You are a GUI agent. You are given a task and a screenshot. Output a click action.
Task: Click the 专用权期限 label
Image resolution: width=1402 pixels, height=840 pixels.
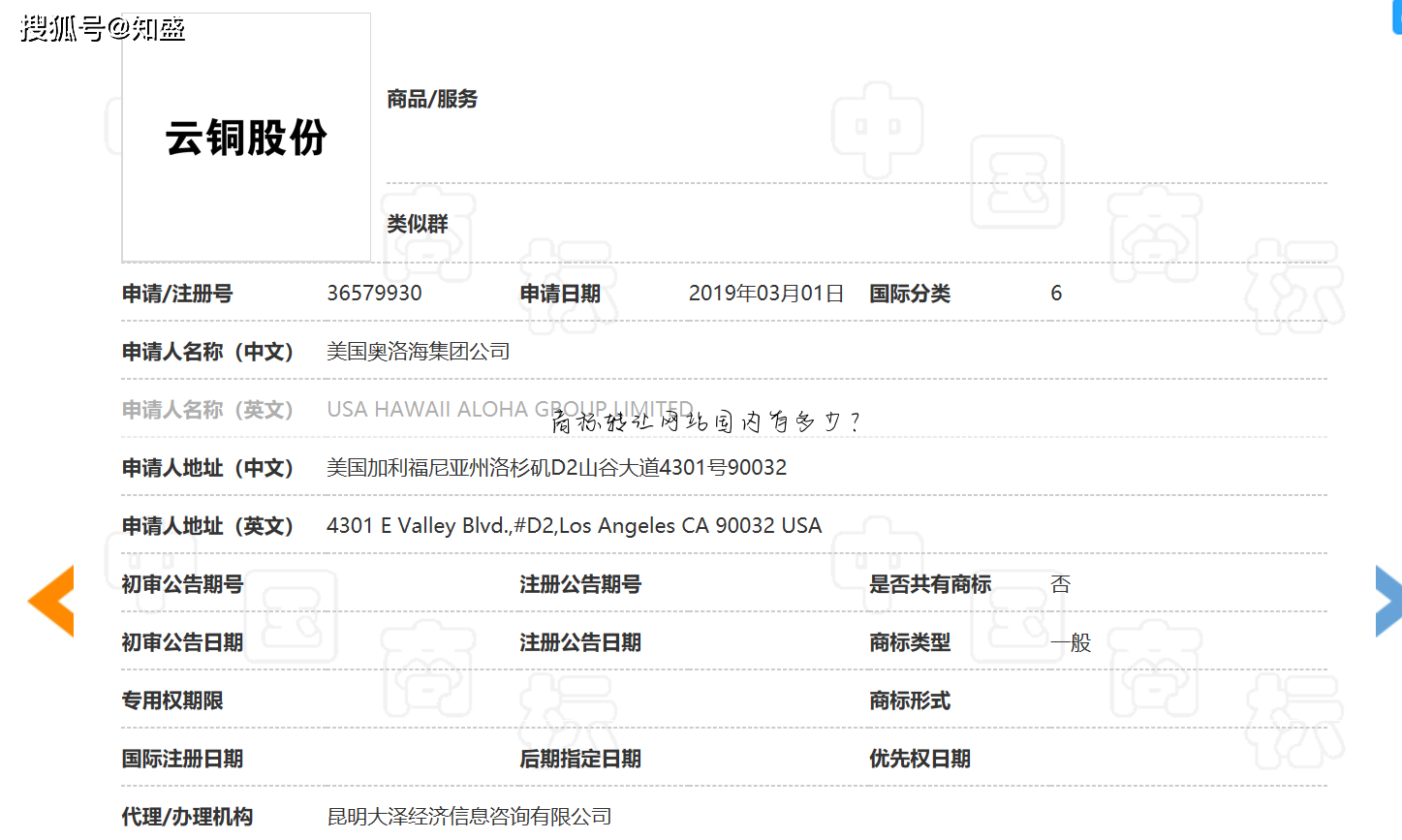tap(172, 700)
